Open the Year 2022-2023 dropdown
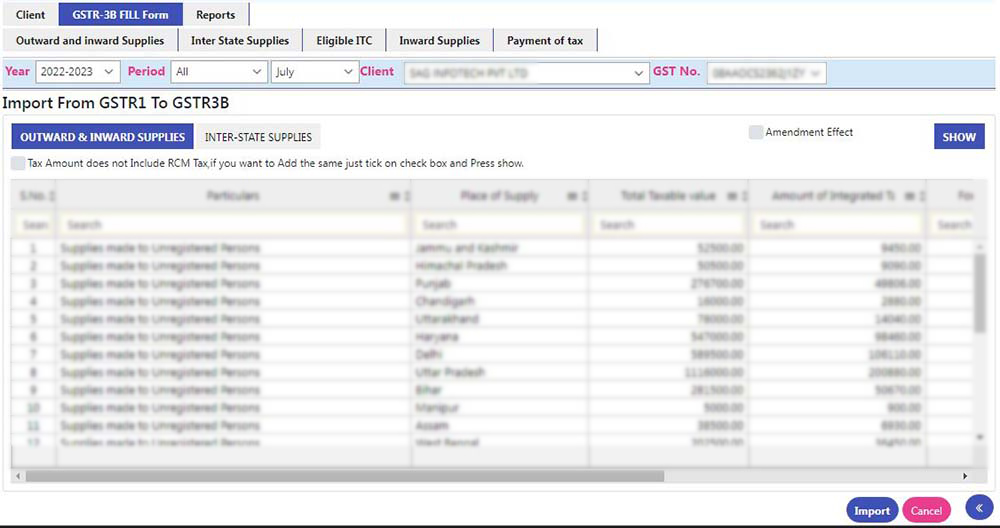This screenshot has width=1000, height=528. [x=77, y=72]
